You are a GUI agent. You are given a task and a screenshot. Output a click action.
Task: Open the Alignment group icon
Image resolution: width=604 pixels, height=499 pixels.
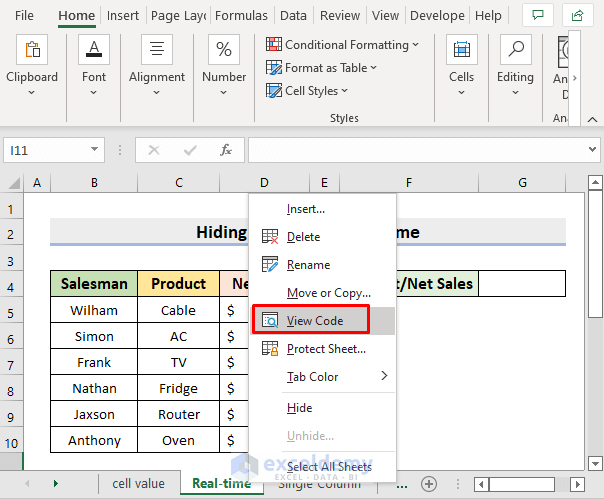pos(157,50)
